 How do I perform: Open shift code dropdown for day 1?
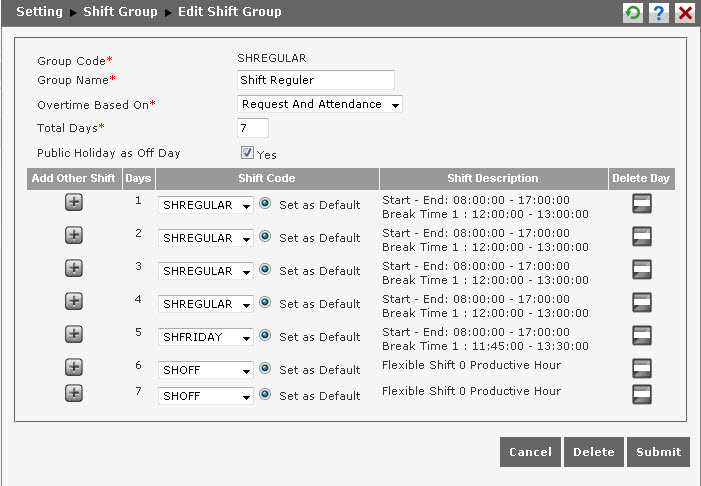206,205
